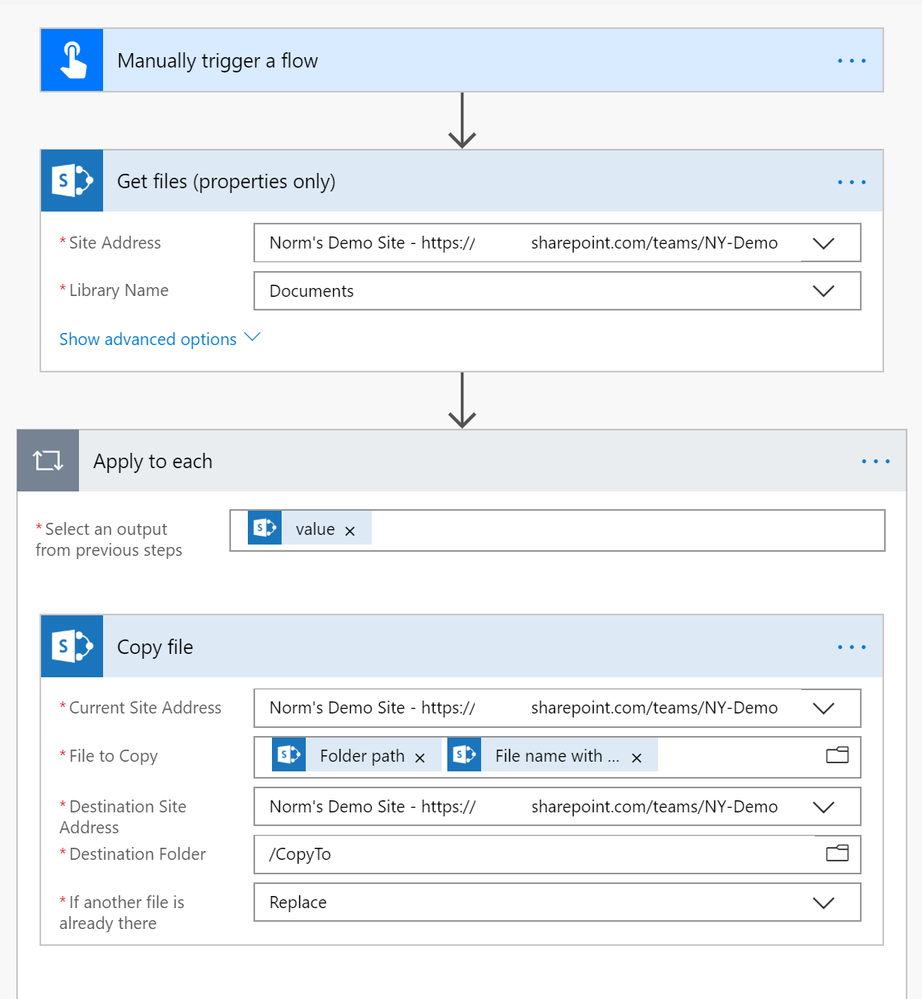922x999 pixels.
Task: Open folder picker for Destination Folder
Action: pos(837,853)
